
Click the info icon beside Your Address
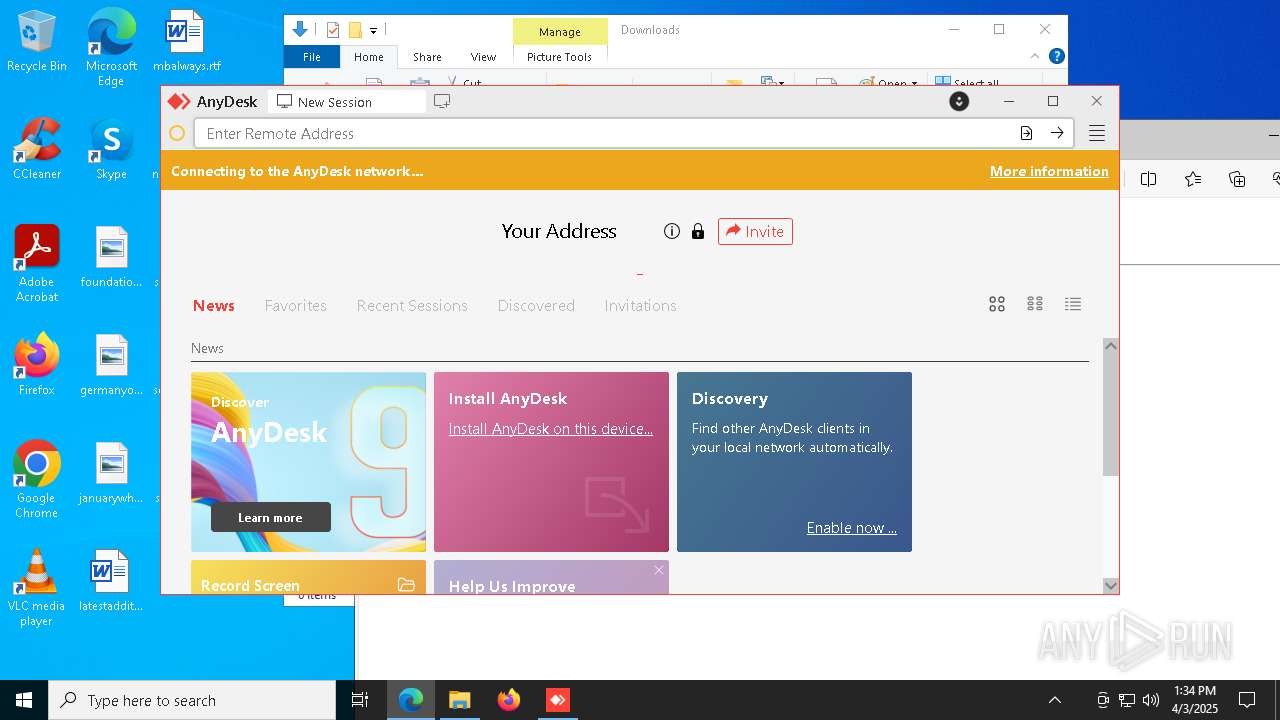(672, 231)
